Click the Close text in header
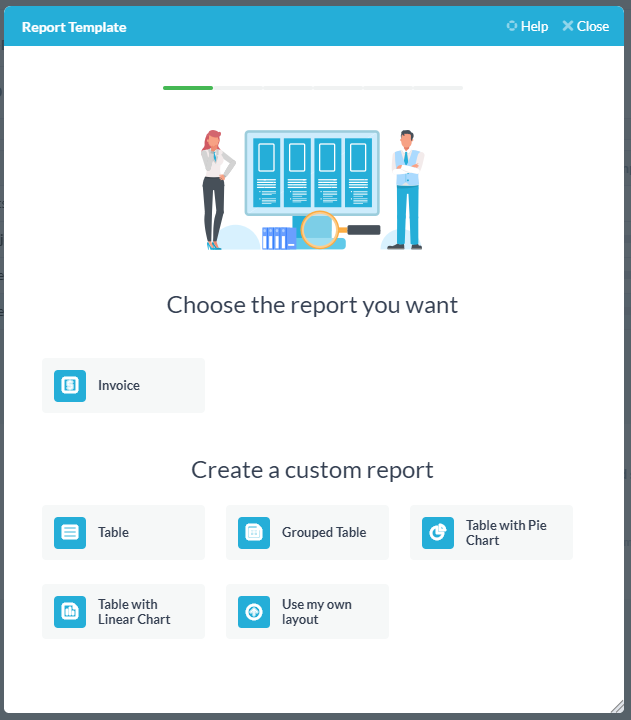Image resolution: width=631 pixels, height=720 pixels. [593, 27]
